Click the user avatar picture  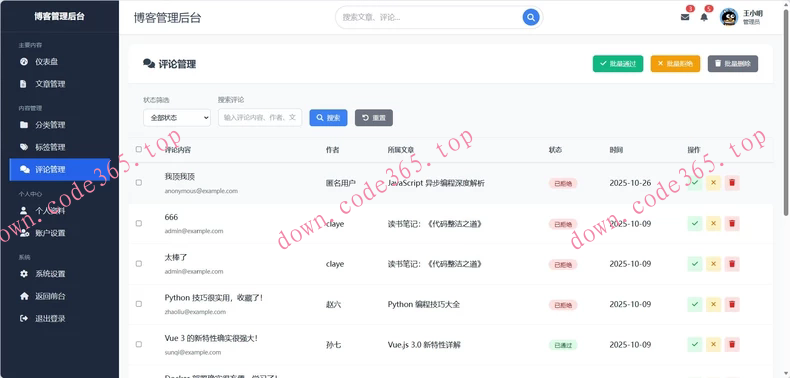pos(729,17)
